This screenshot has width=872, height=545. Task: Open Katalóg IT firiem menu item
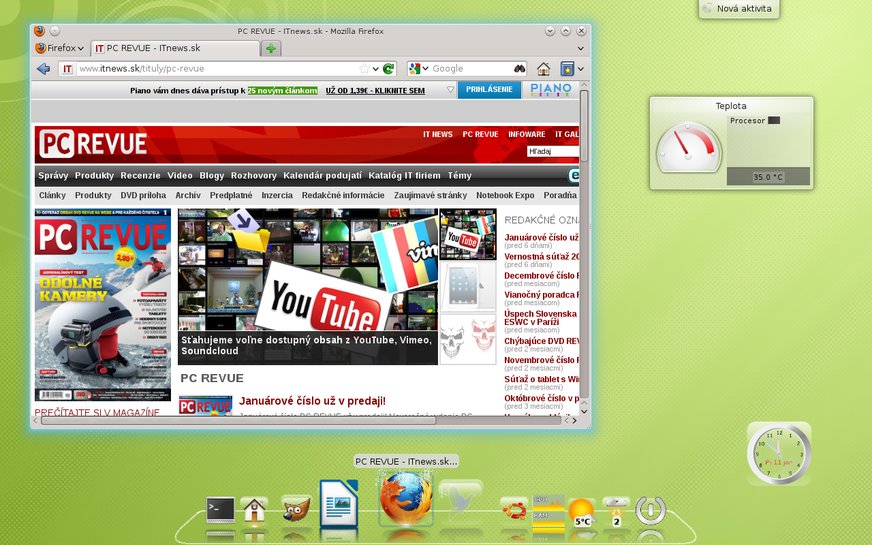404,176
